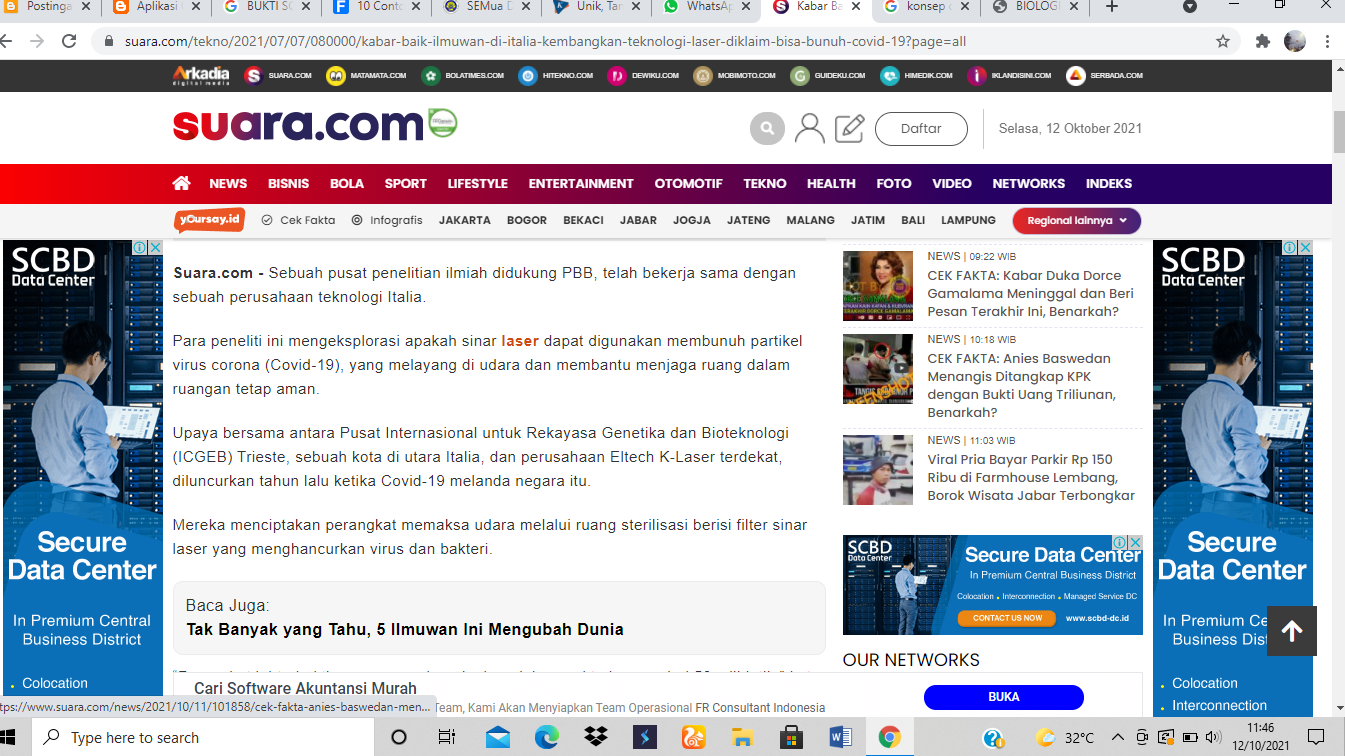Open File Explorer from taskbar
The width and height of the screenshot is (1345, 756).
pyautogui.click(x=742, y=738)
